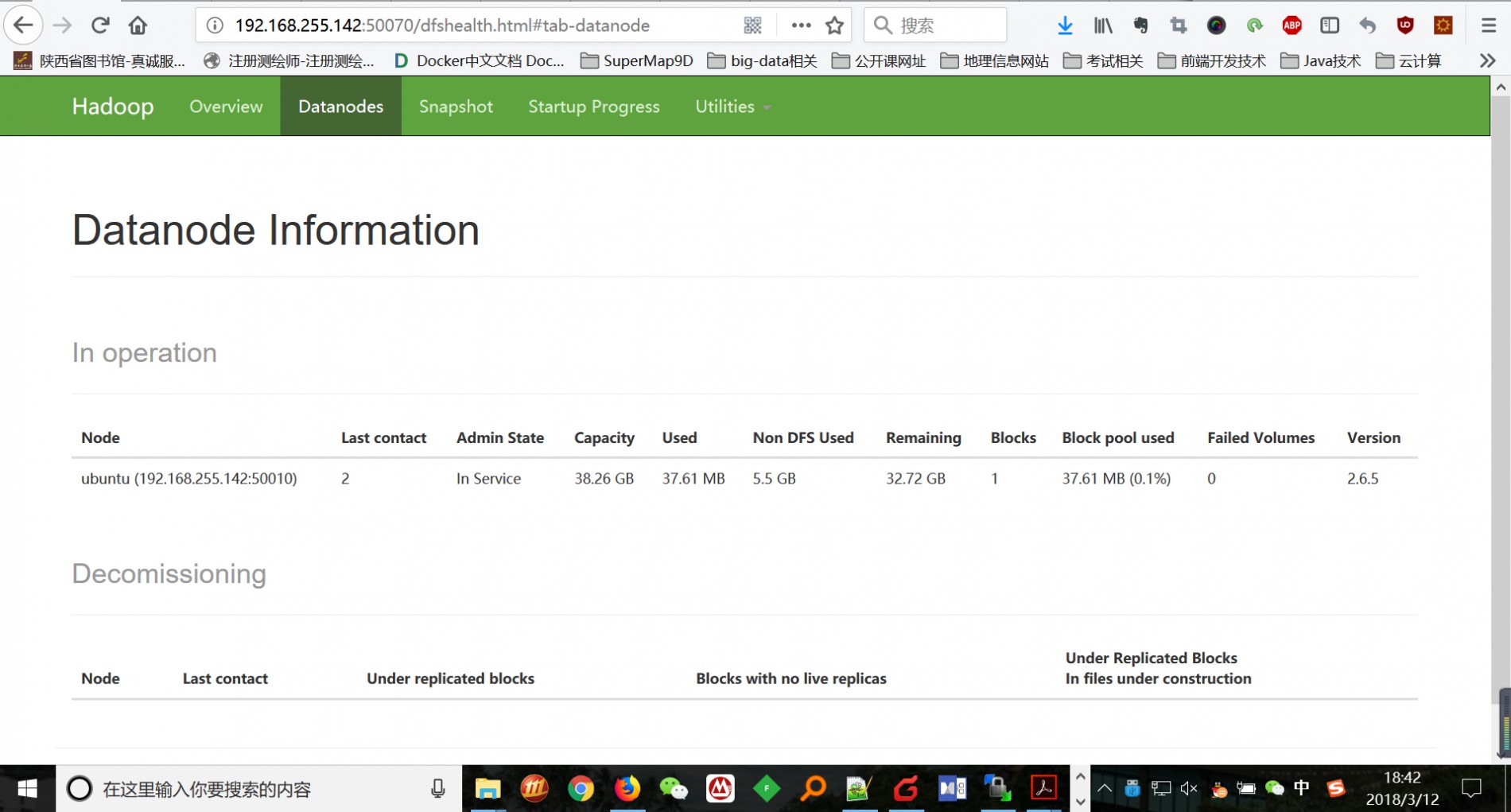Show more bookmarks overflow chevron
1511x812 pixels.
pos(1487,60)
